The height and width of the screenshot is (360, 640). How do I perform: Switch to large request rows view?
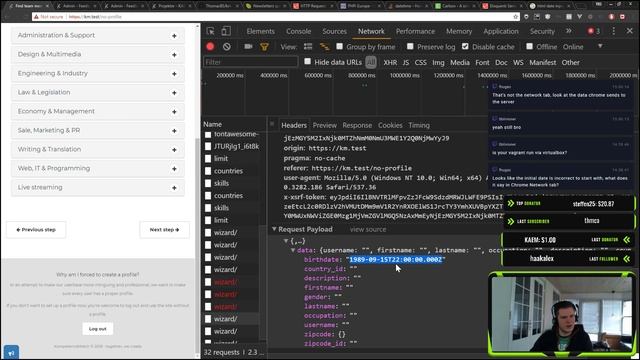pyautogui.click(x=308, y=47)
